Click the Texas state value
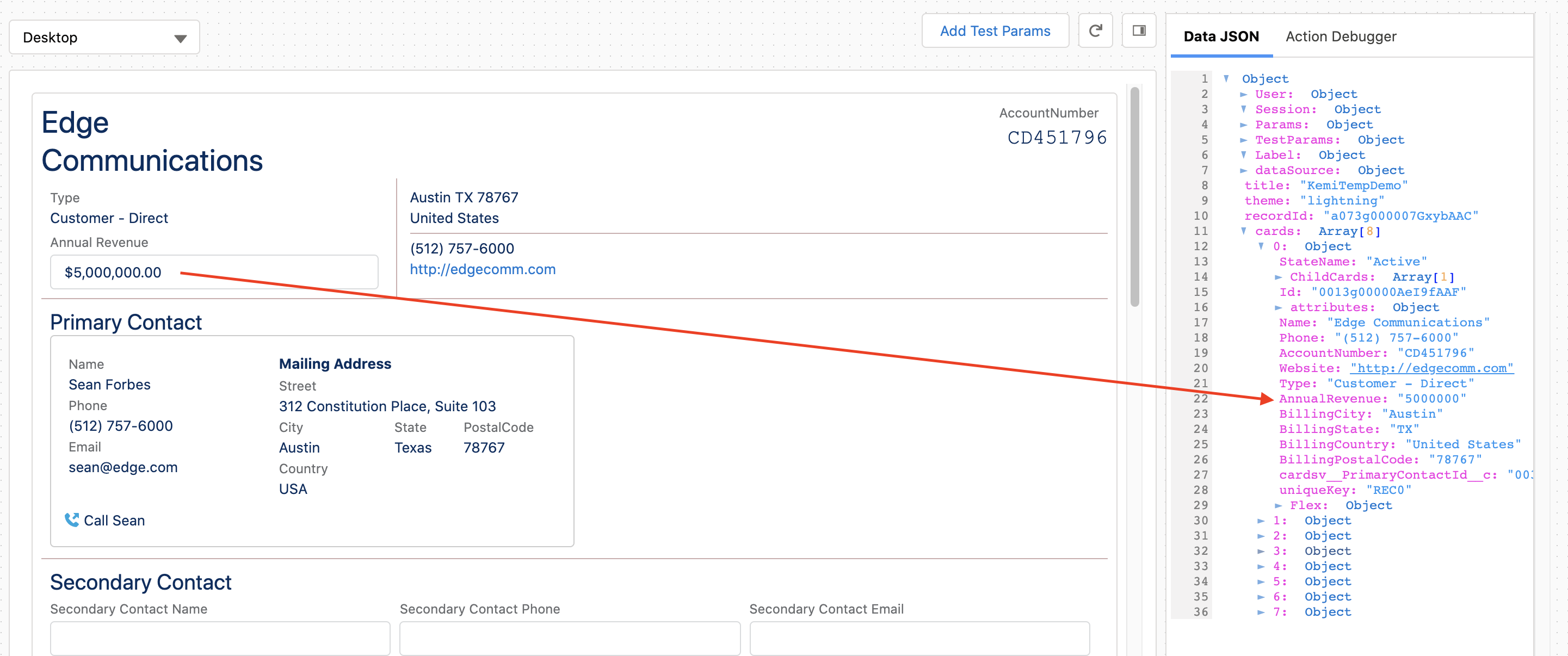 413,448
